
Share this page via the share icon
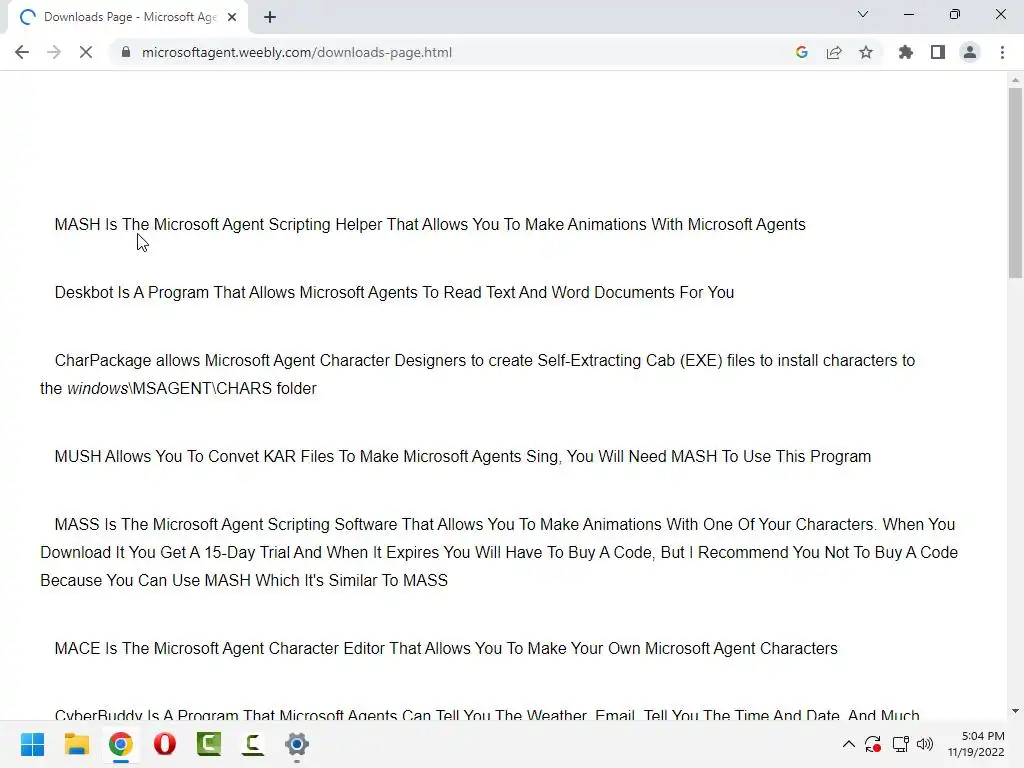[x=834, y=52]
